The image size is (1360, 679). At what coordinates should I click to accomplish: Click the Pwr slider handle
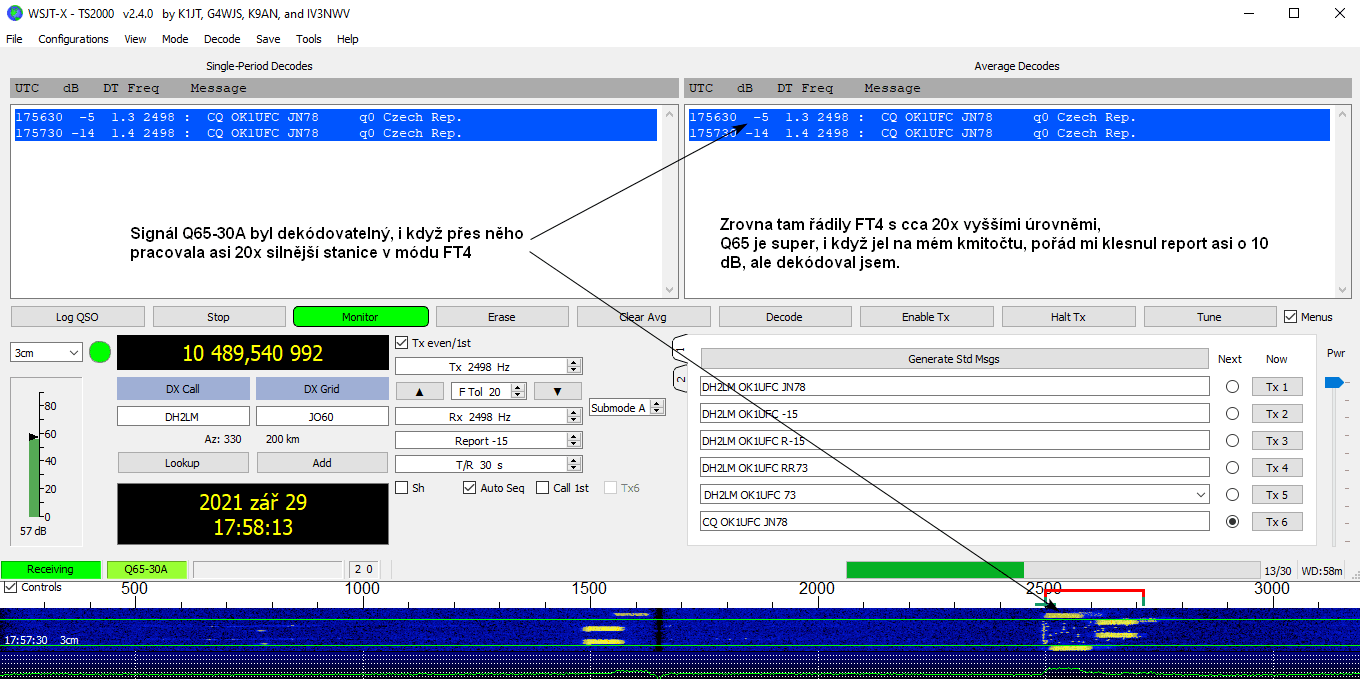1334,382
